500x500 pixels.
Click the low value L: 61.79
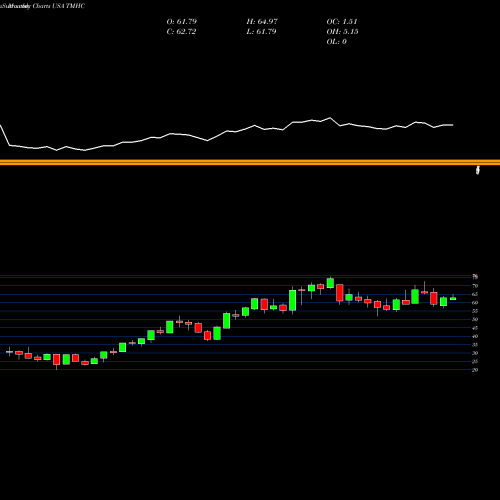click(261, 32)
